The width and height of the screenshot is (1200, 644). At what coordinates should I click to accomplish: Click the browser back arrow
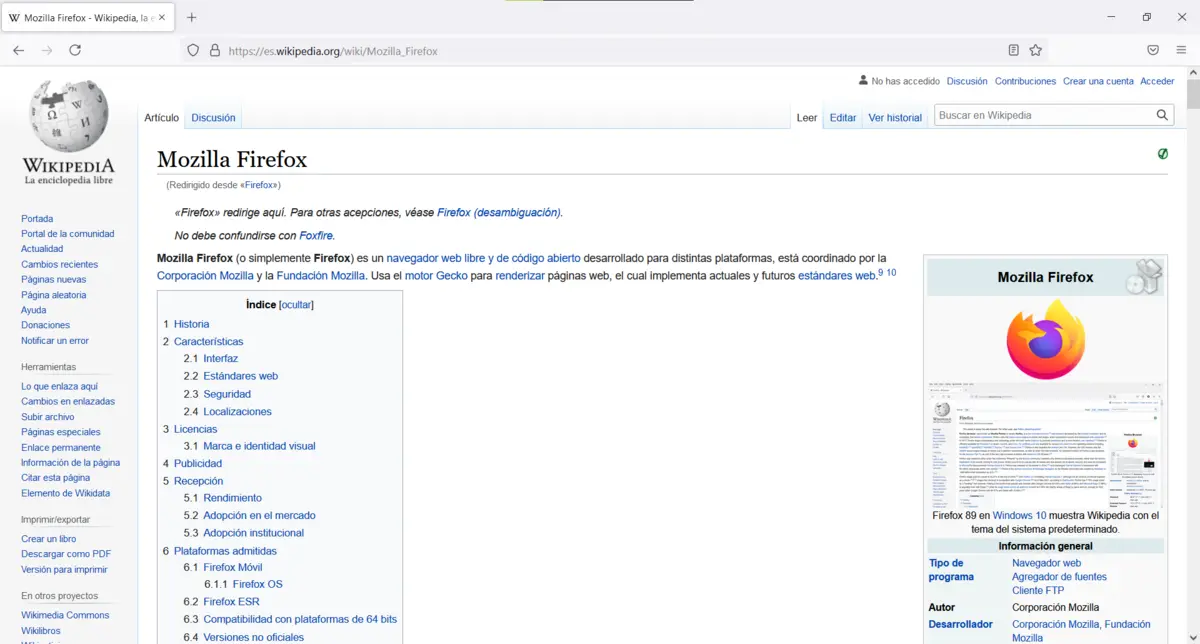19,50
